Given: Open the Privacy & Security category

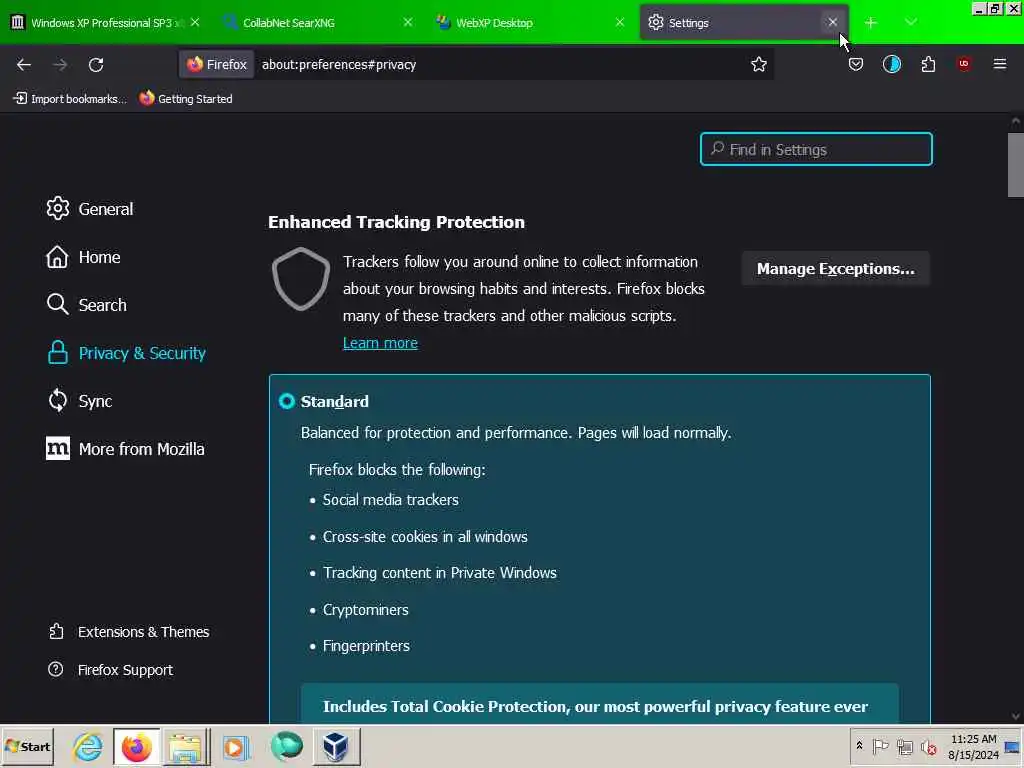Looking at the screenshot, I should pyautogui.click(x=127, y=353).
